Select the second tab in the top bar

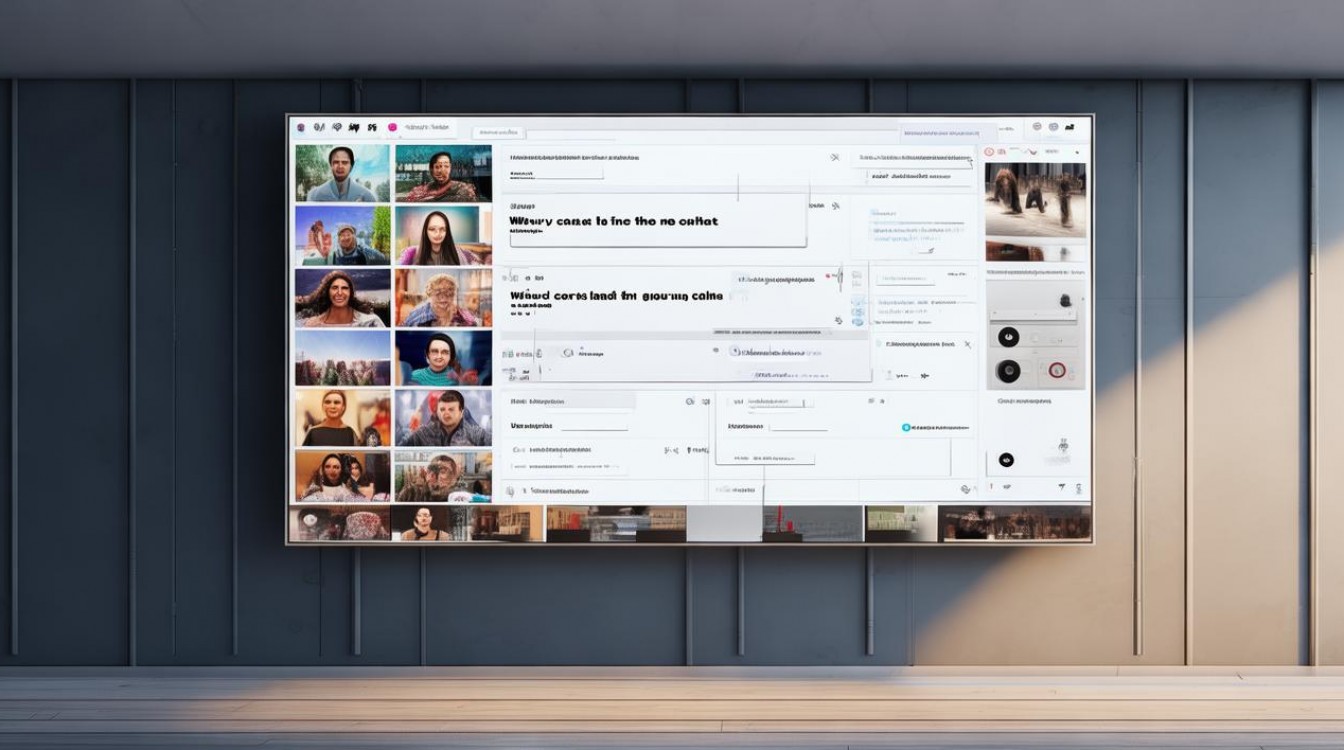coord(498,132)
